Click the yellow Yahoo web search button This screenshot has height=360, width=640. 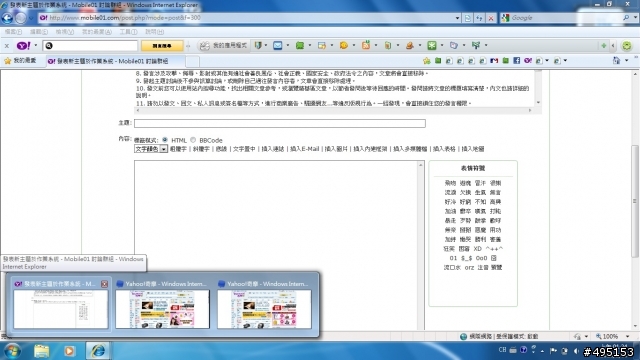click(162, 46)
